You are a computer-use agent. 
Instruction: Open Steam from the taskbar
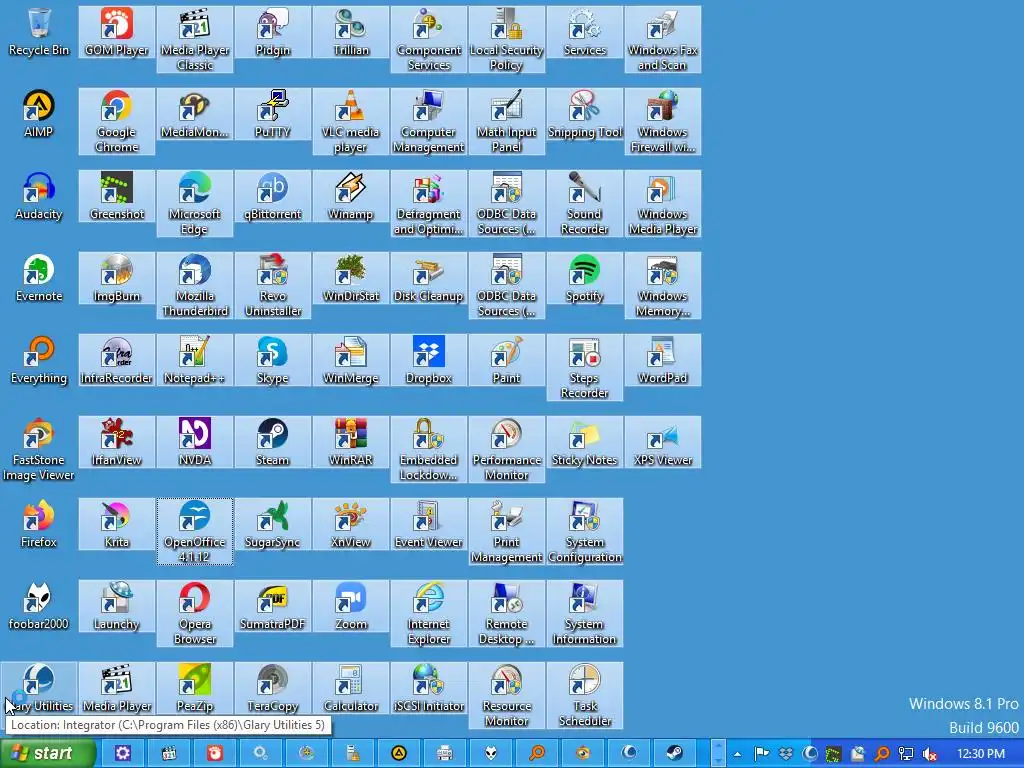point(675,753)
